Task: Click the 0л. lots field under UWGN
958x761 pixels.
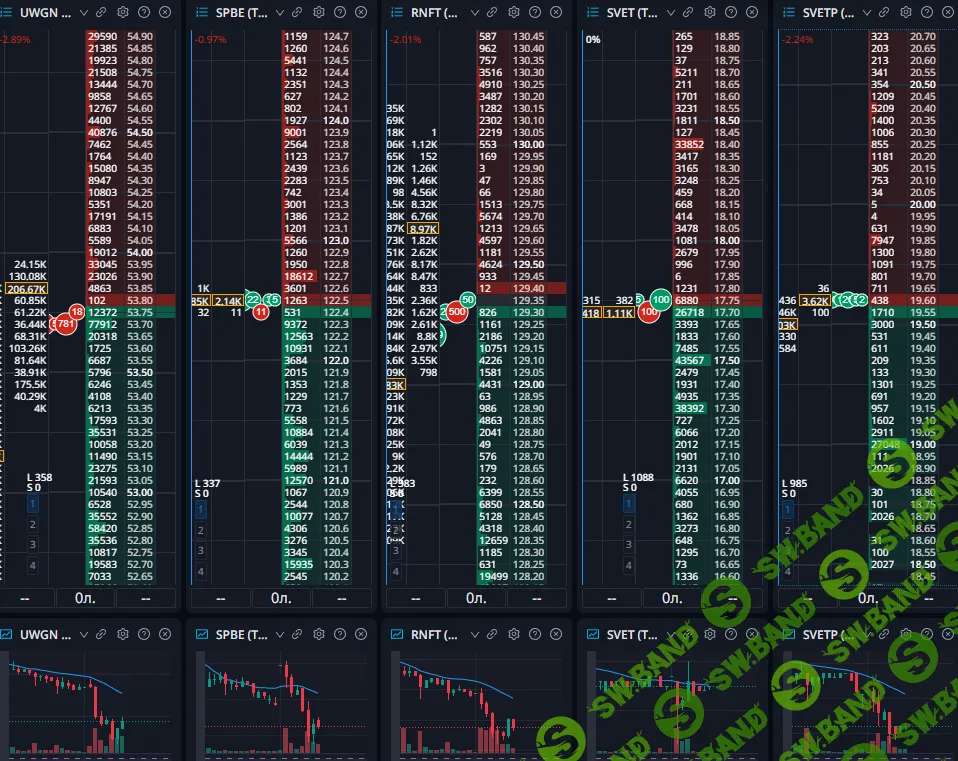Action: pos(87,598)
